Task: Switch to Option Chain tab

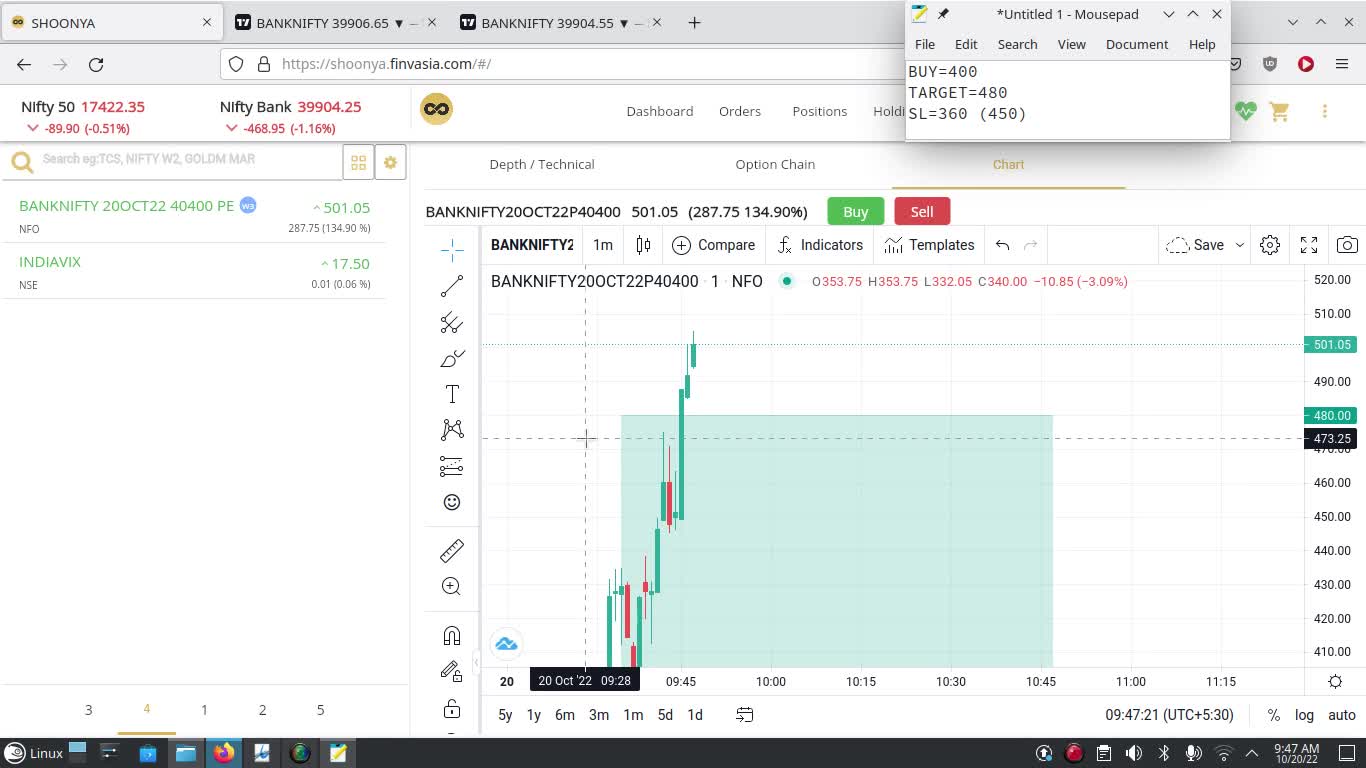Action: (x=775, y=164)
